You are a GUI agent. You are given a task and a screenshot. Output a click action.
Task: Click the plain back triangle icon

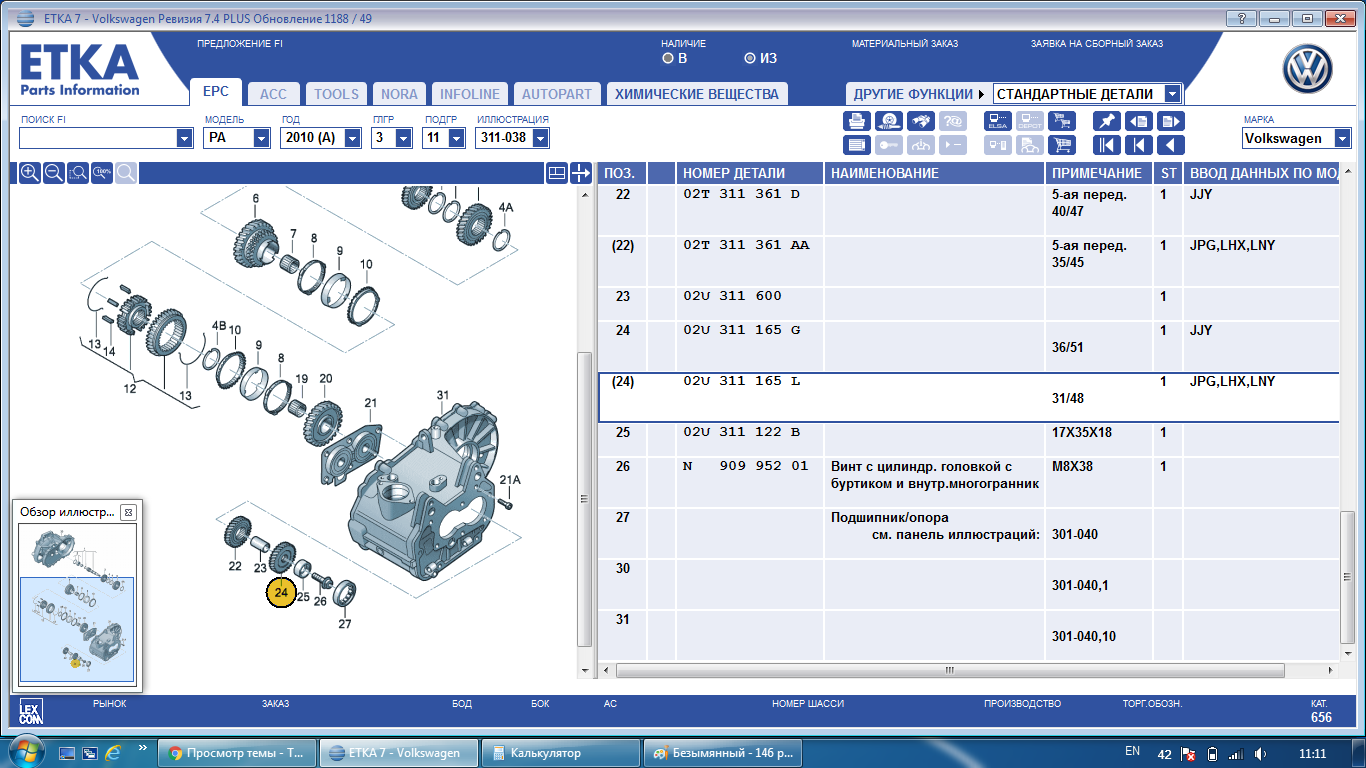tap(1171, 145)
